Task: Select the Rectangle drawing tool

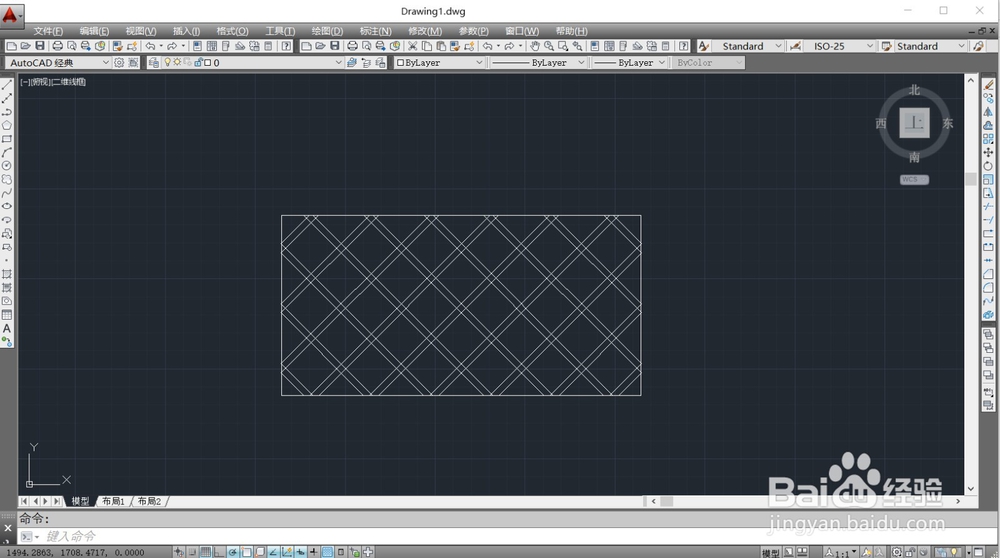Action: [x=7, y=139]
